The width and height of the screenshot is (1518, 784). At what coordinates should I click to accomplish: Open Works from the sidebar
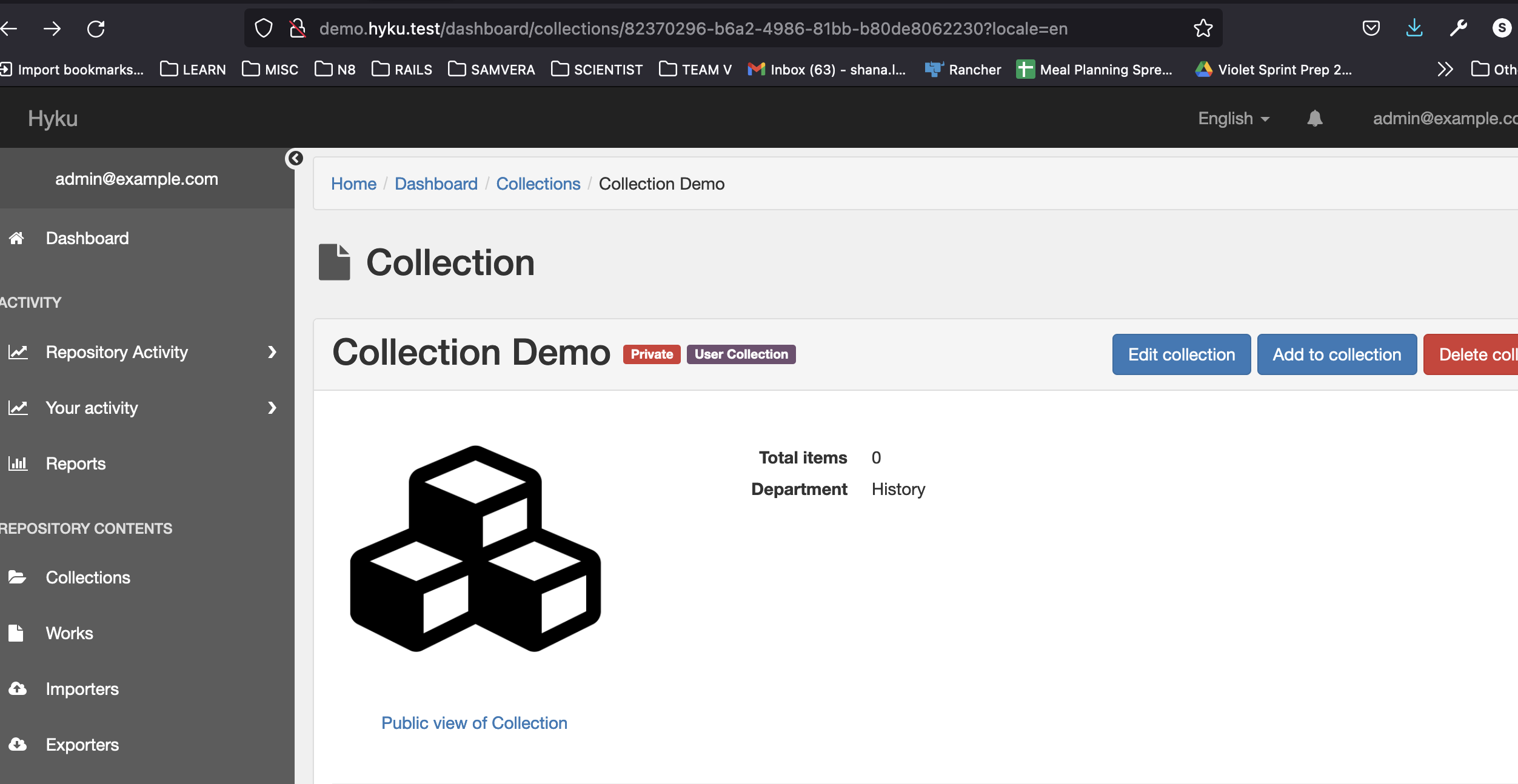[70, 633]
